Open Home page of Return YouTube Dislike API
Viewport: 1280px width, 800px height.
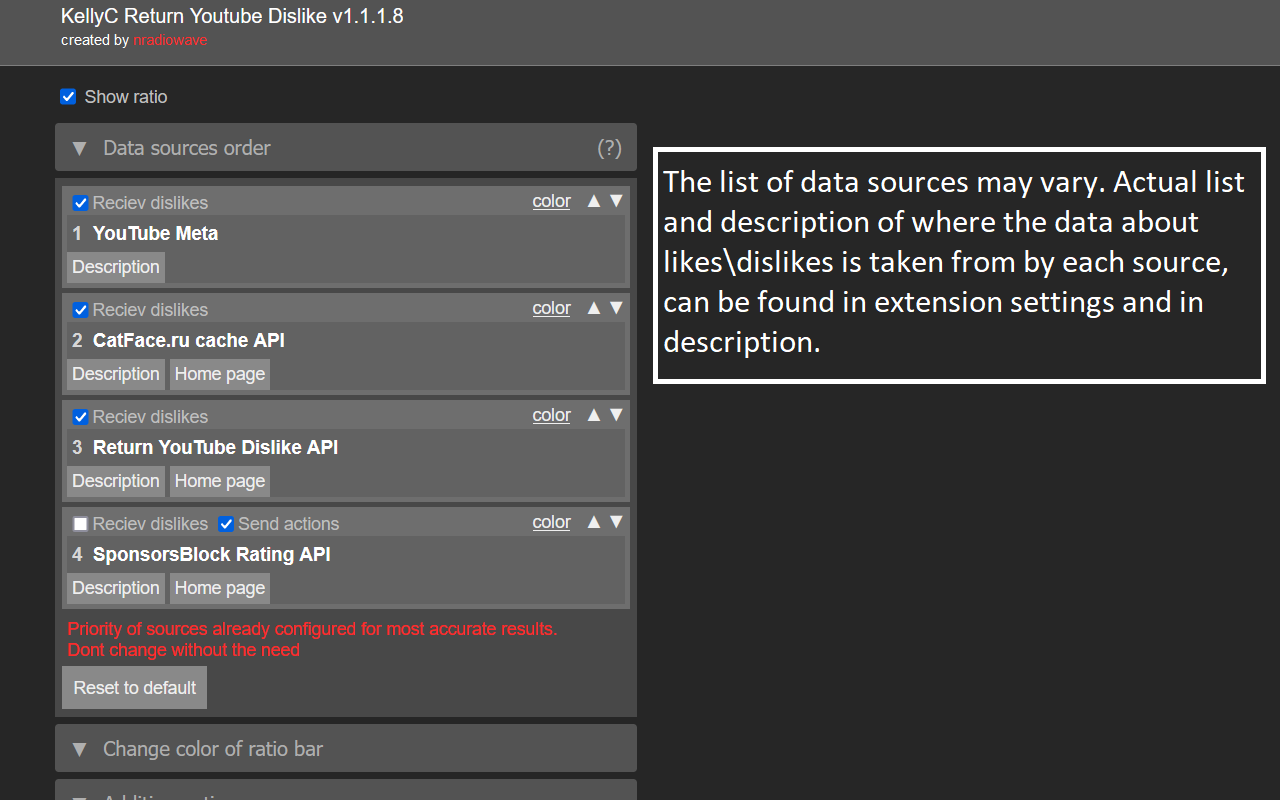click(220, 481)
